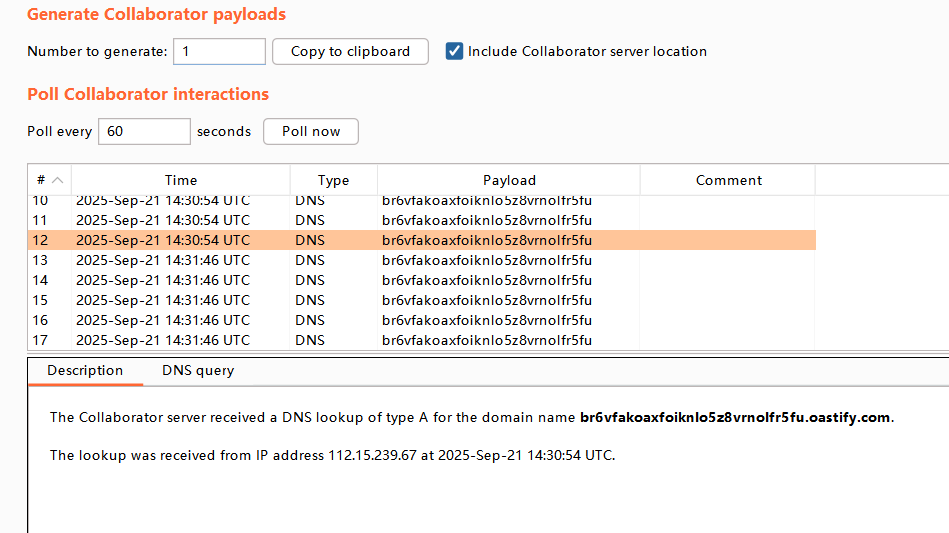This screenshot has height=533, width=949.
Task: Switch to the DNS query tab
Action: point(198,370)
